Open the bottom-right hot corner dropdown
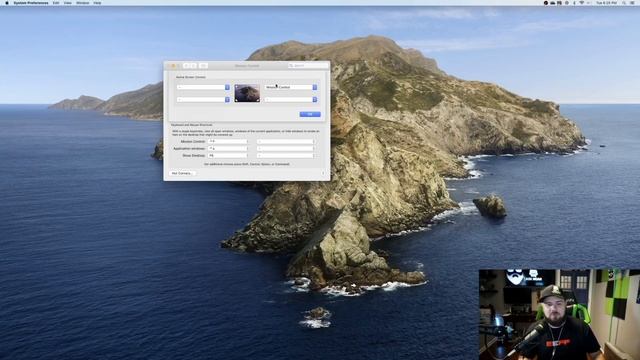 click(291, 100)
